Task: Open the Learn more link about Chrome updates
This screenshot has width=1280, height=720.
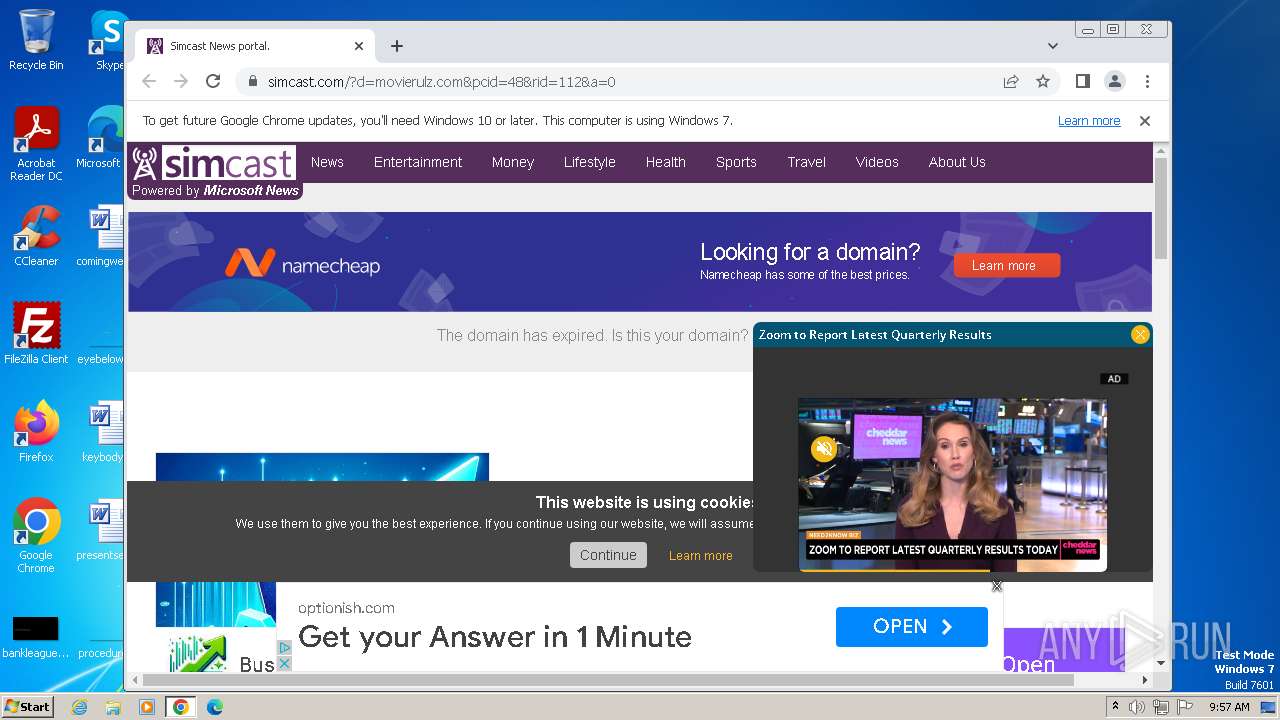Action: point(1089,121)
